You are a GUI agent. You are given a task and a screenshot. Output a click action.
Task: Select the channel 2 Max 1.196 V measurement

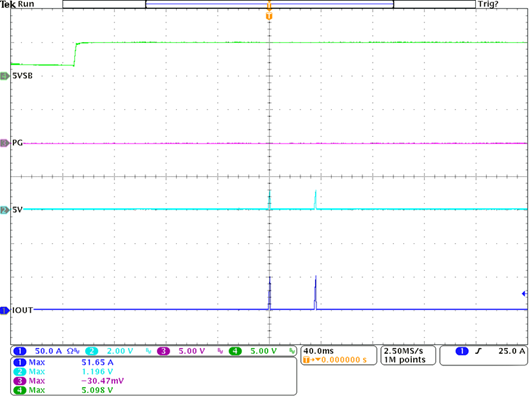63,372
